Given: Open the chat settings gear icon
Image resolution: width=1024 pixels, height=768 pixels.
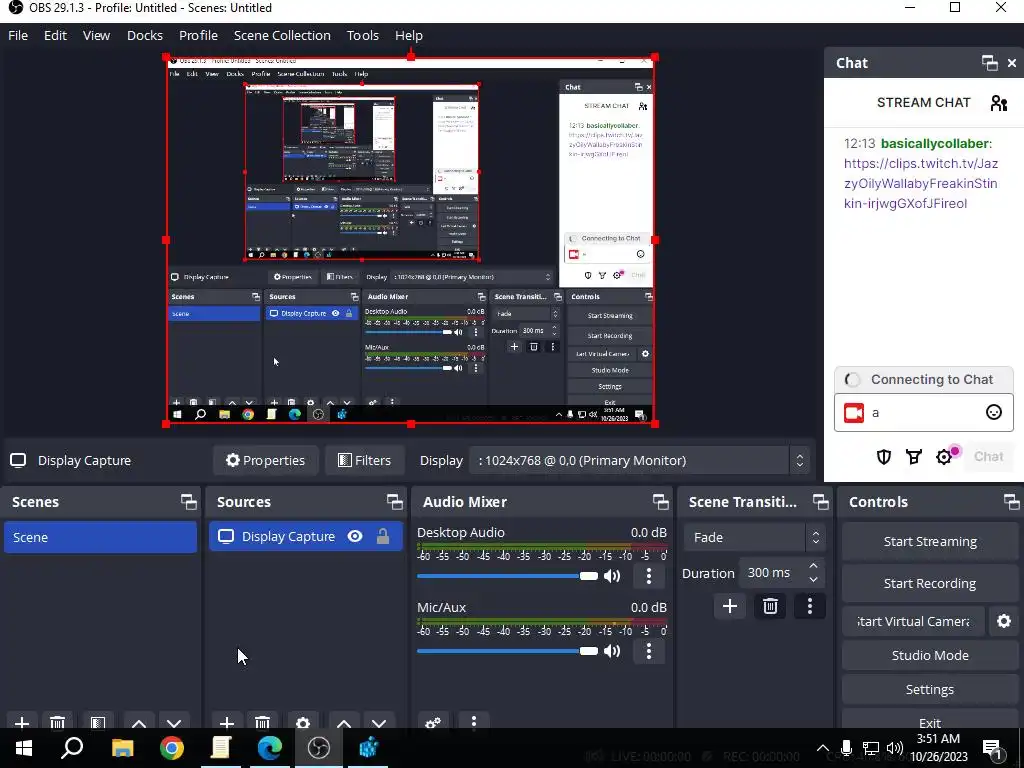Looking at the screenshot, I should point(944,456).
